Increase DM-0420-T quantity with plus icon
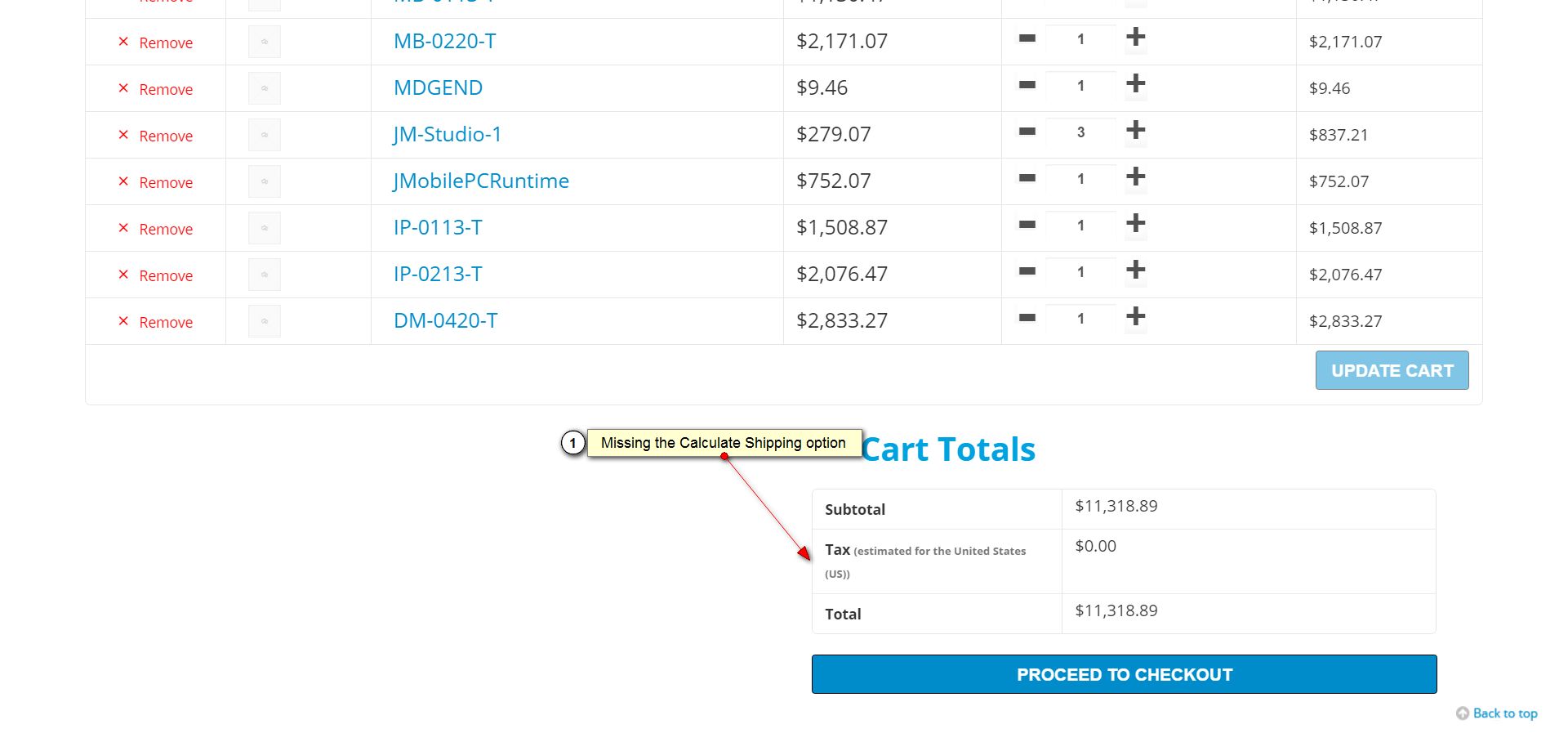 pos(1135,317)
